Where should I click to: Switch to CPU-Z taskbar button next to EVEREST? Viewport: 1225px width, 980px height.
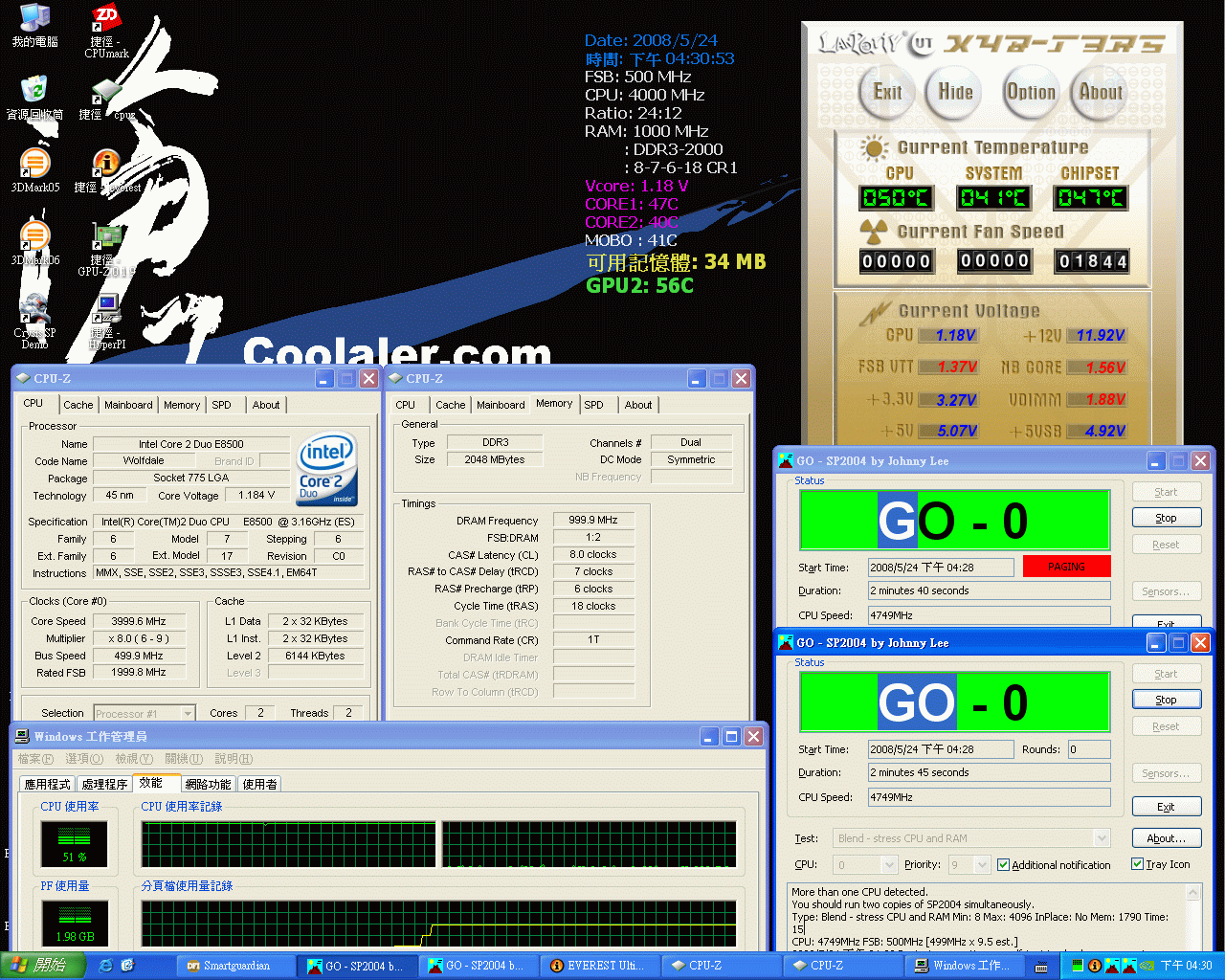click(x=720, y=966)
